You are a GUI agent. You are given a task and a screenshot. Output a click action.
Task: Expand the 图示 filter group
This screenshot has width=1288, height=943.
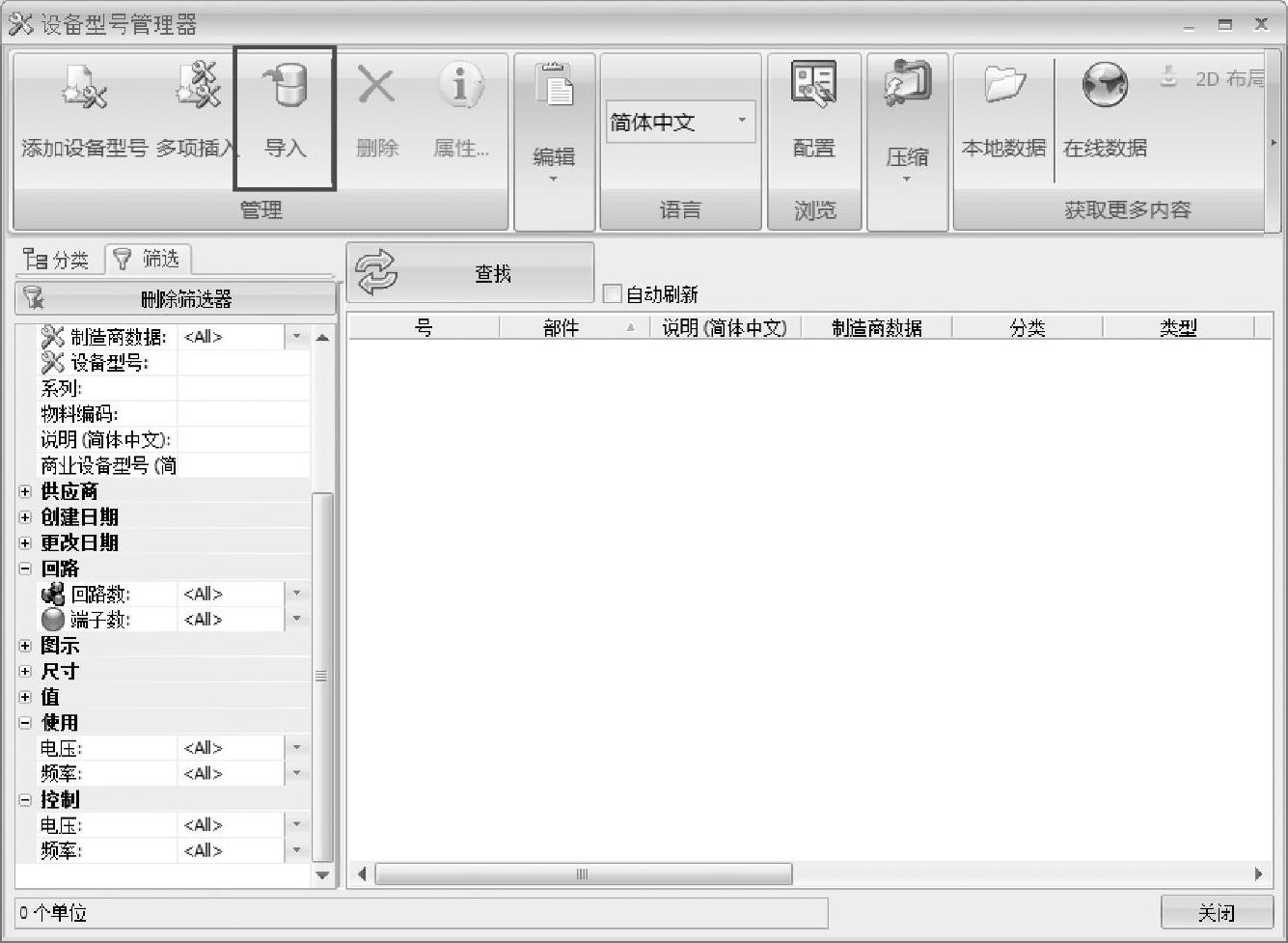coord(26,645)
